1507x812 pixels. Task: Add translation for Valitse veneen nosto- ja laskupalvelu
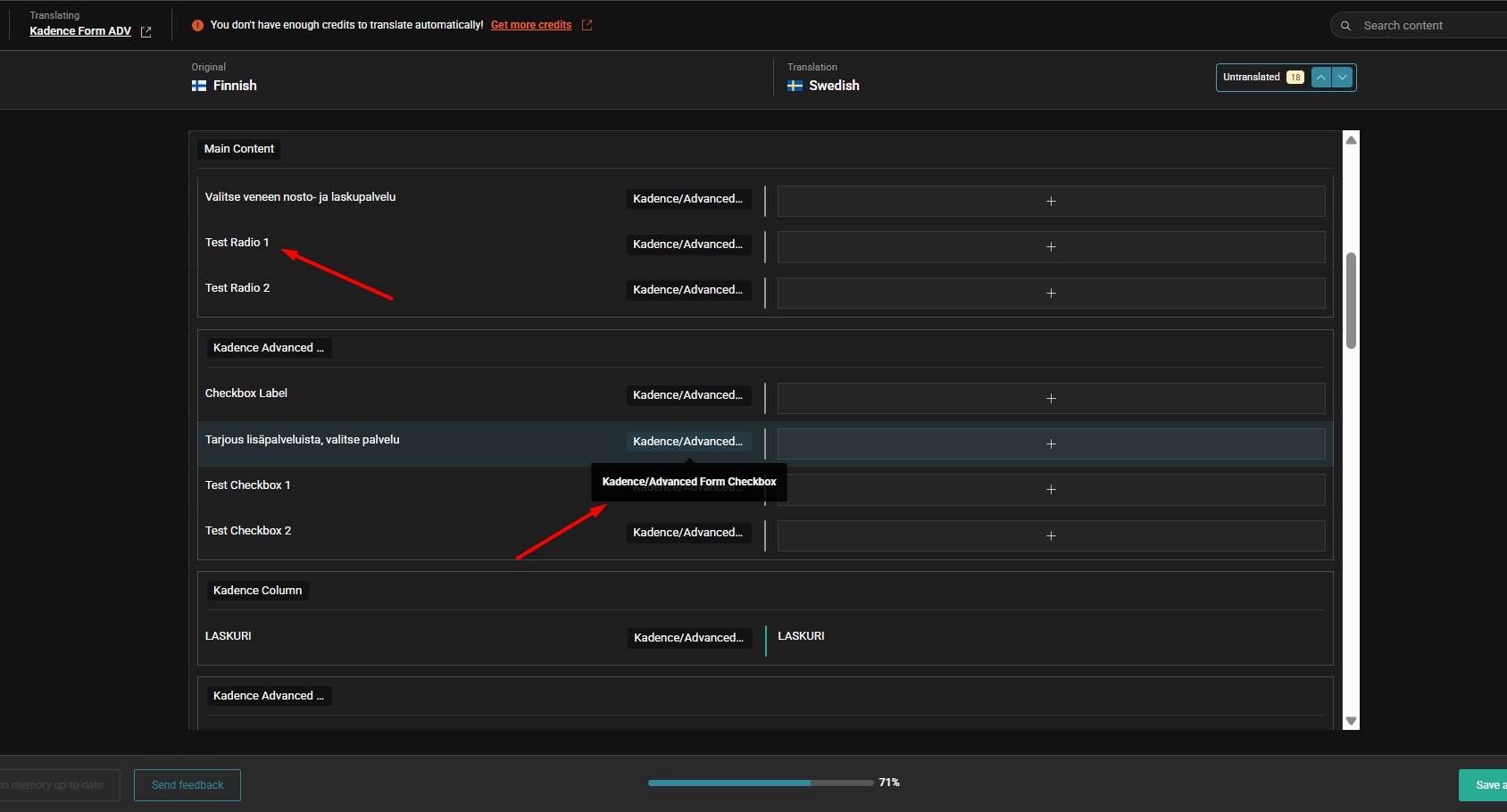pyautogui.click(x=1050, y=201)
